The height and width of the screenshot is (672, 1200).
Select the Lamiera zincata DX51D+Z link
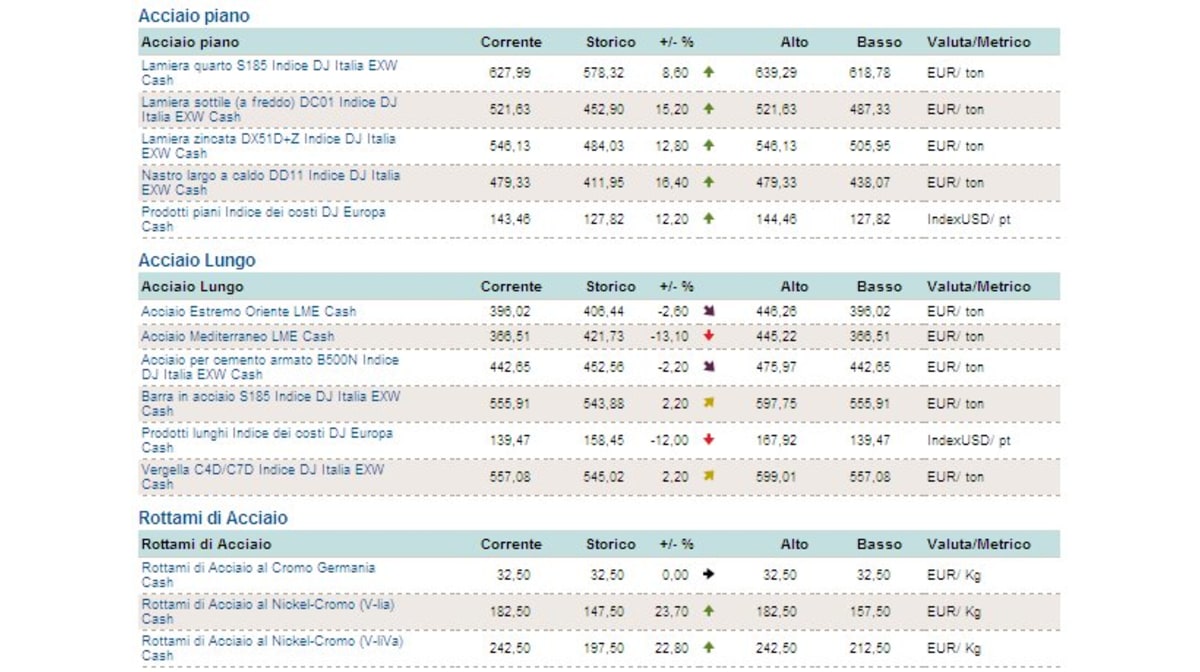coord(262,144)
